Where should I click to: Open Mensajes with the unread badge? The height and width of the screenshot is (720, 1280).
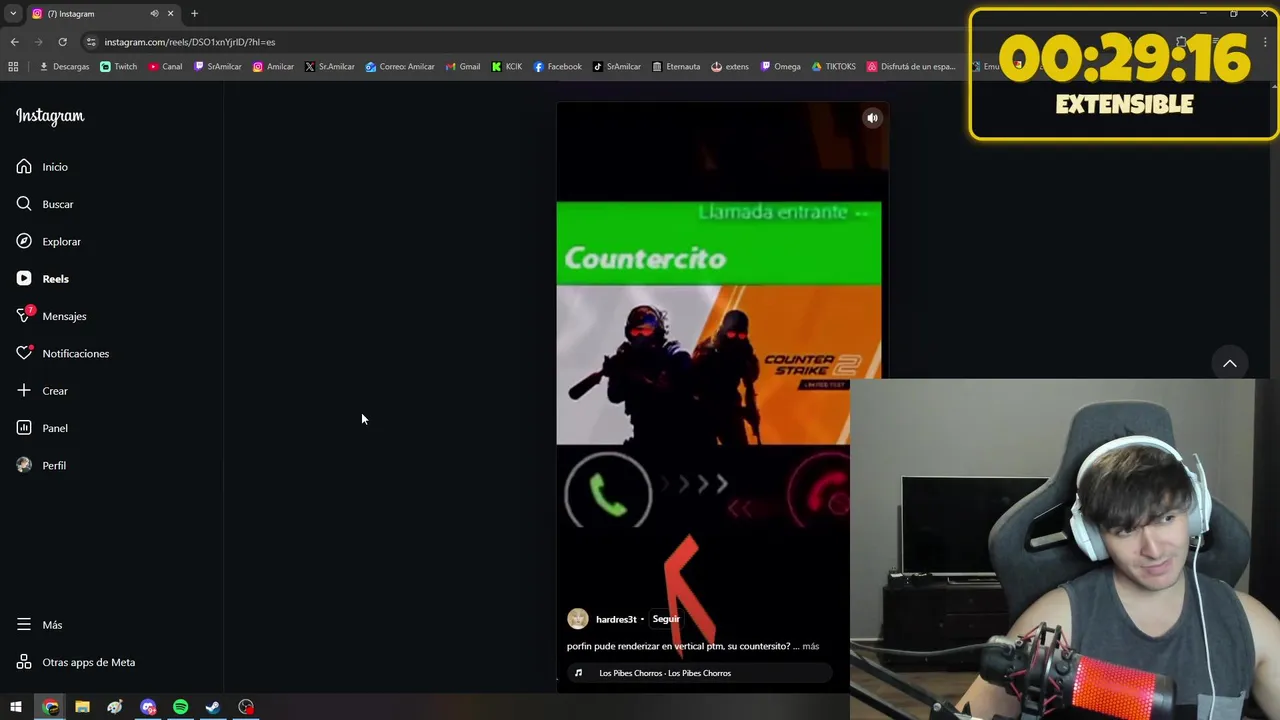51,316
